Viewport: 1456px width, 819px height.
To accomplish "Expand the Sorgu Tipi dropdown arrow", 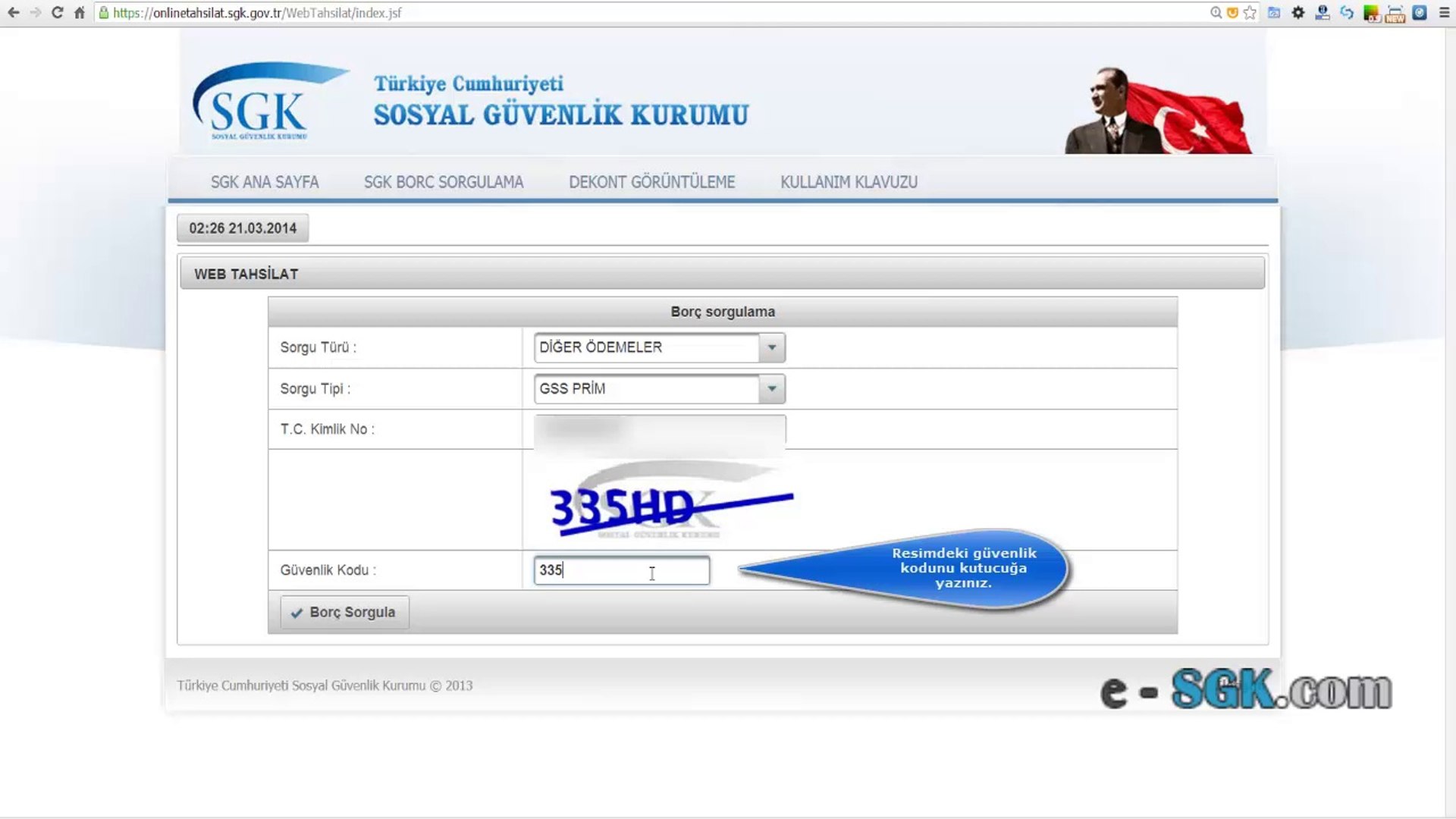I will (771, 389).
